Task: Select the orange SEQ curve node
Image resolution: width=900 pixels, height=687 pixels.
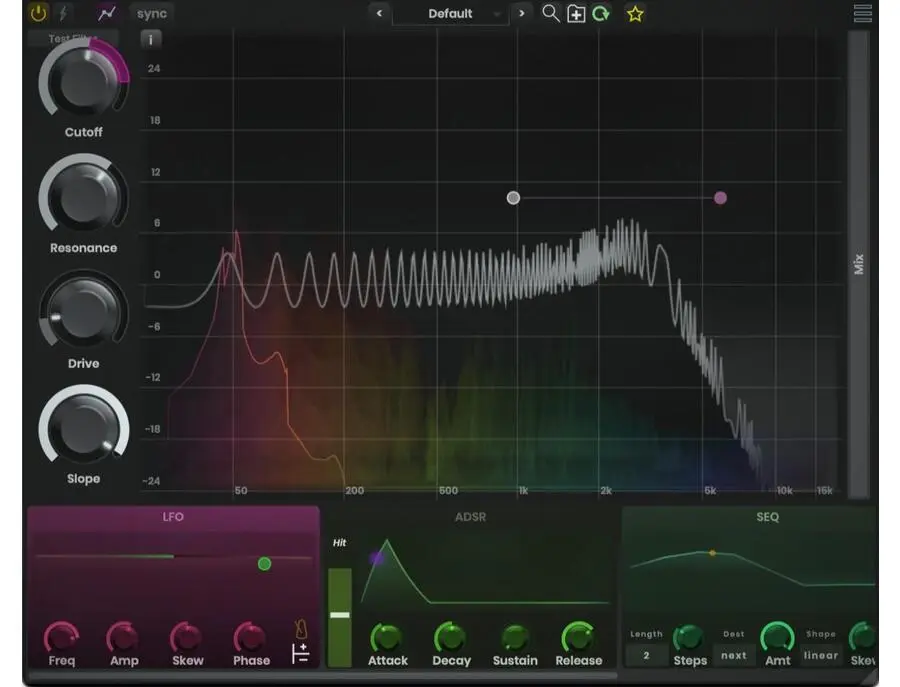Action: coord(712,553)
